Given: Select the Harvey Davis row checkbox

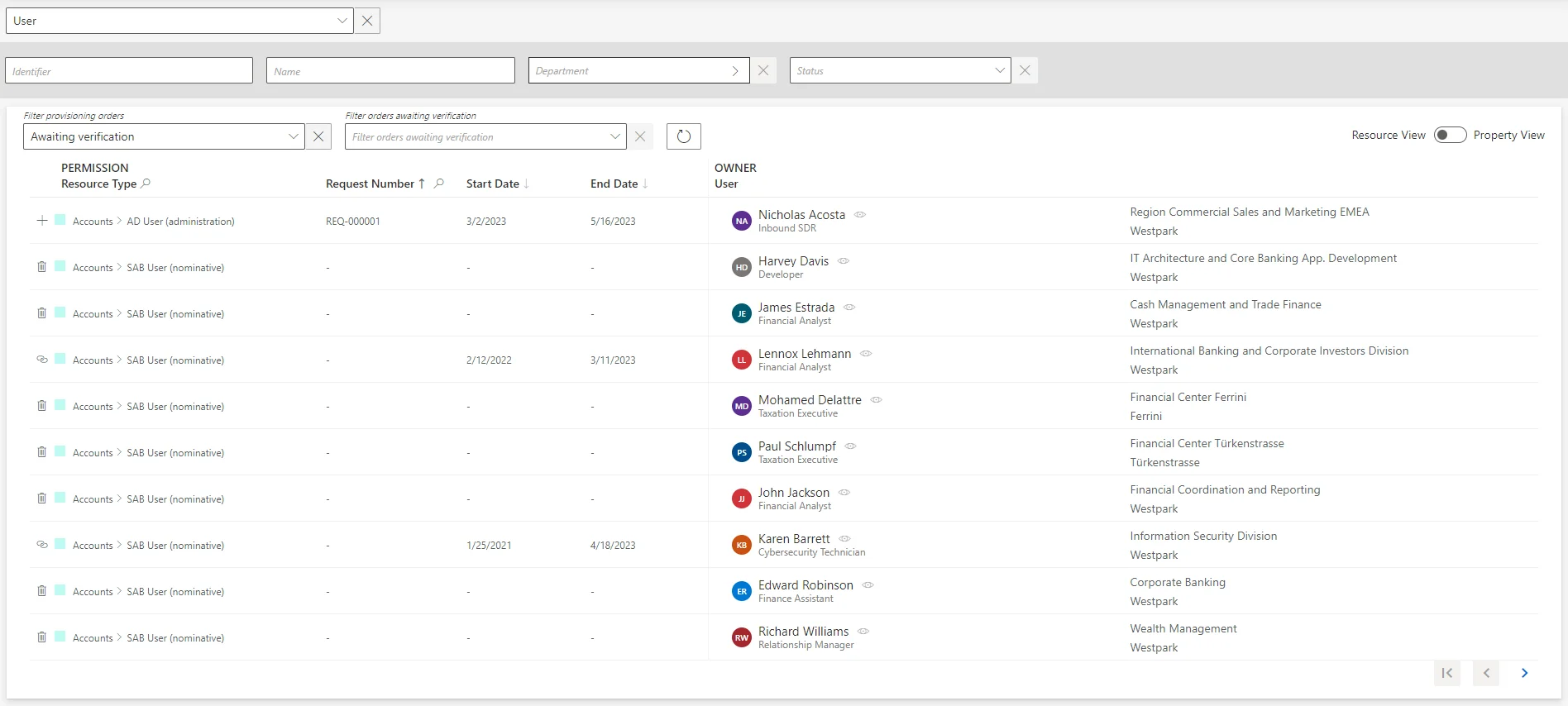Looking at the screenshot, I should pyautogui.click(x=60, y=265).
